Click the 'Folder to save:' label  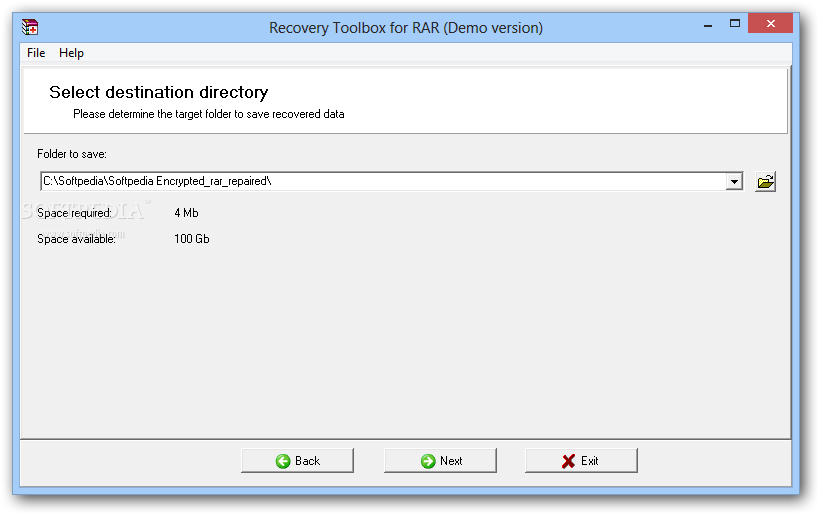72,154
